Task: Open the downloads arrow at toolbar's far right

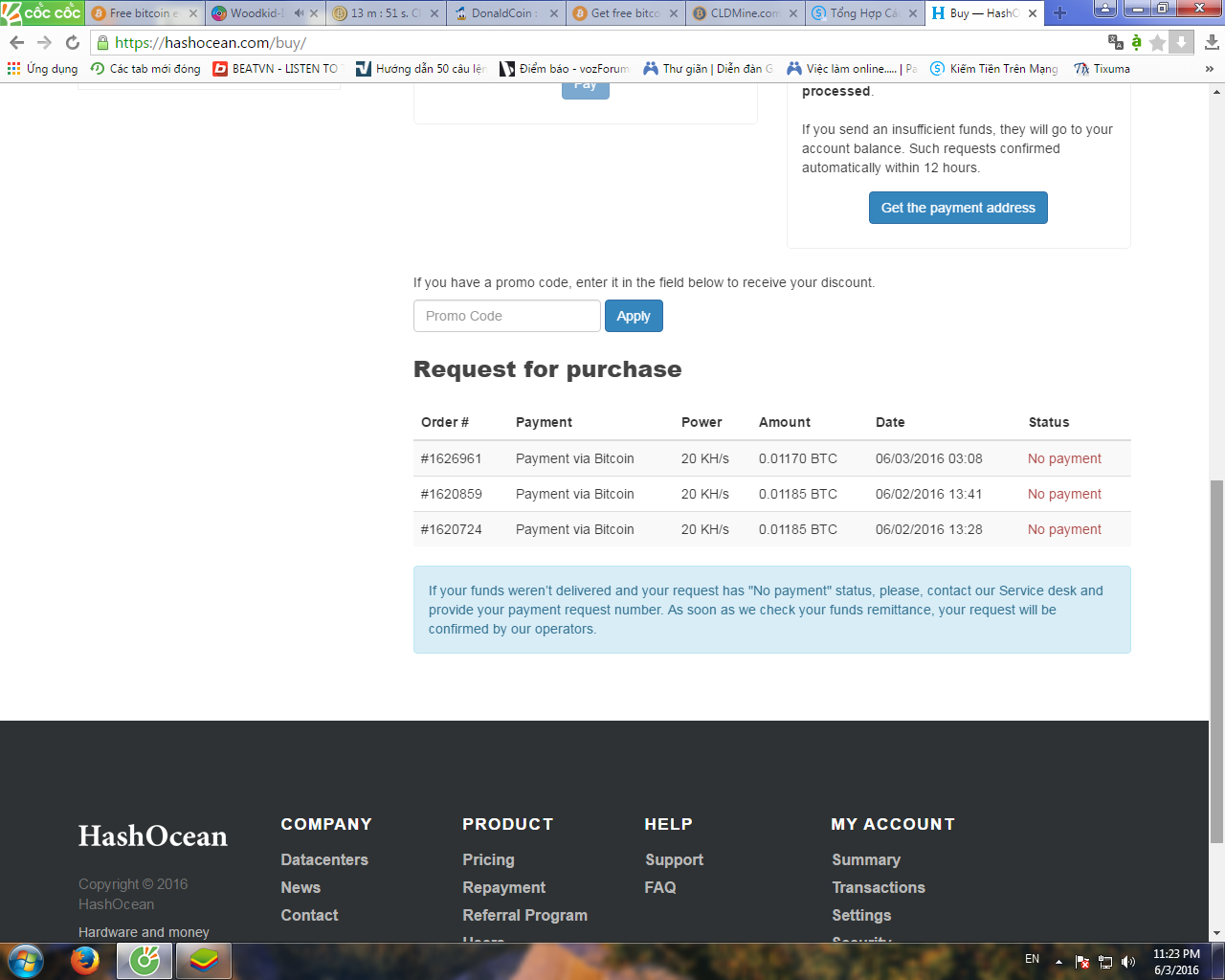Action: tap(1212, 42)
